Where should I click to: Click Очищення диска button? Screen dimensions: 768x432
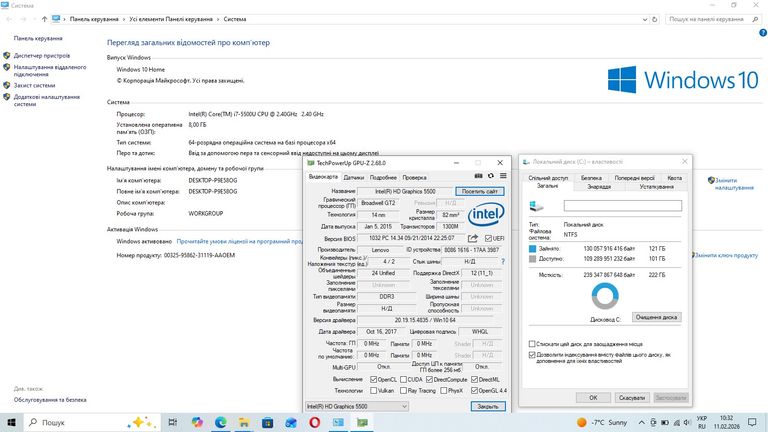656,317
